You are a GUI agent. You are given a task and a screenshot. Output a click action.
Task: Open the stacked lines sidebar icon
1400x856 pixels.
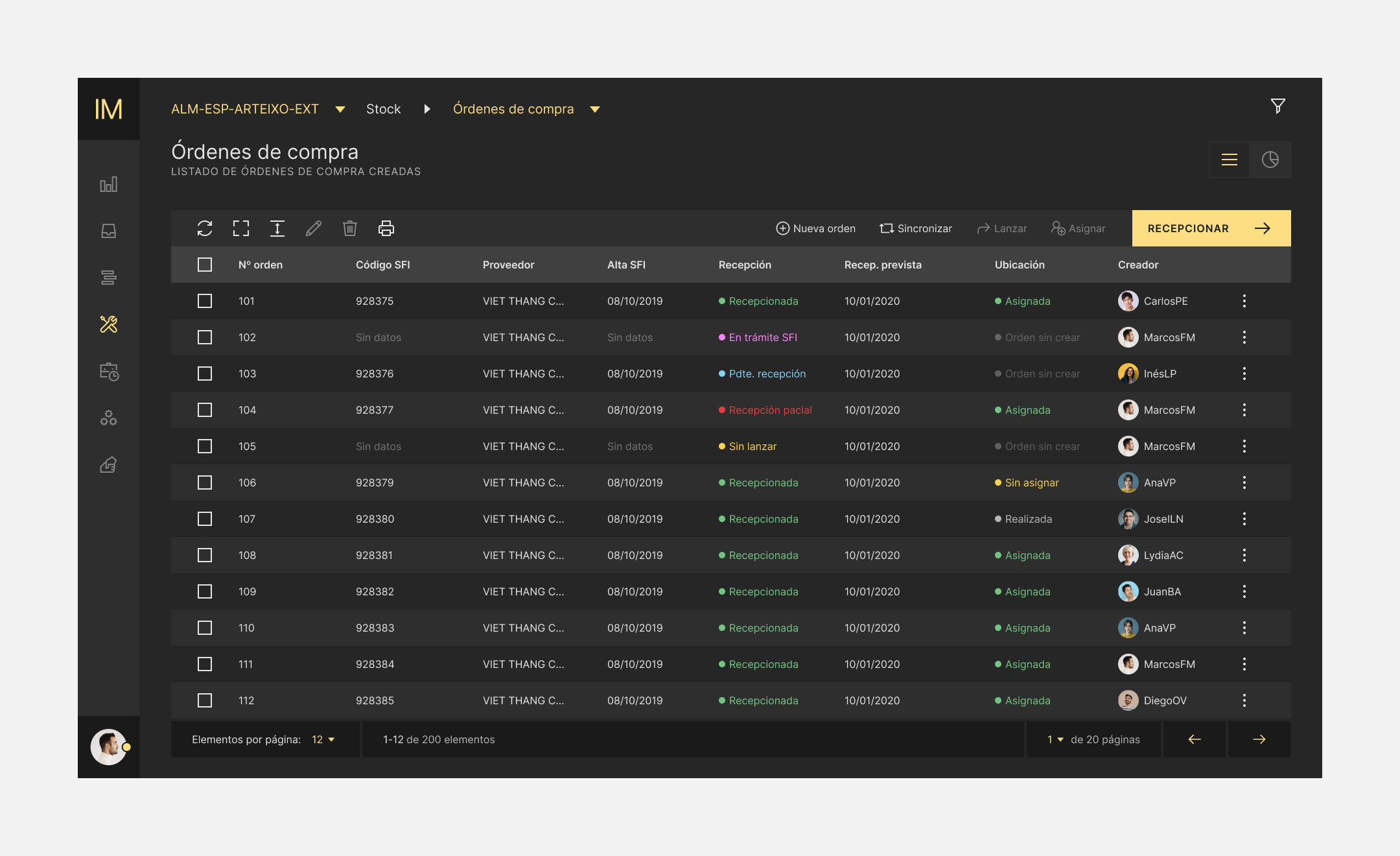tap(108, 278)
